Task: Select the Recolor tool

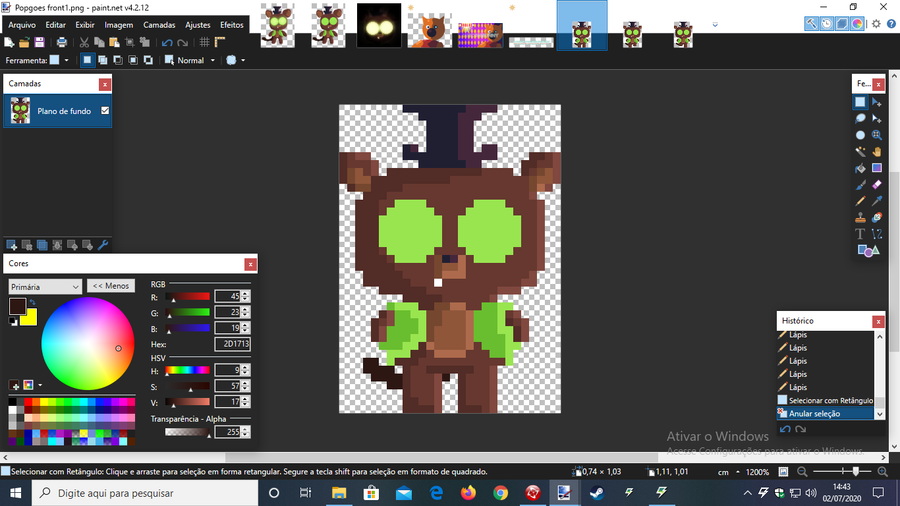Action: [876, 217]
